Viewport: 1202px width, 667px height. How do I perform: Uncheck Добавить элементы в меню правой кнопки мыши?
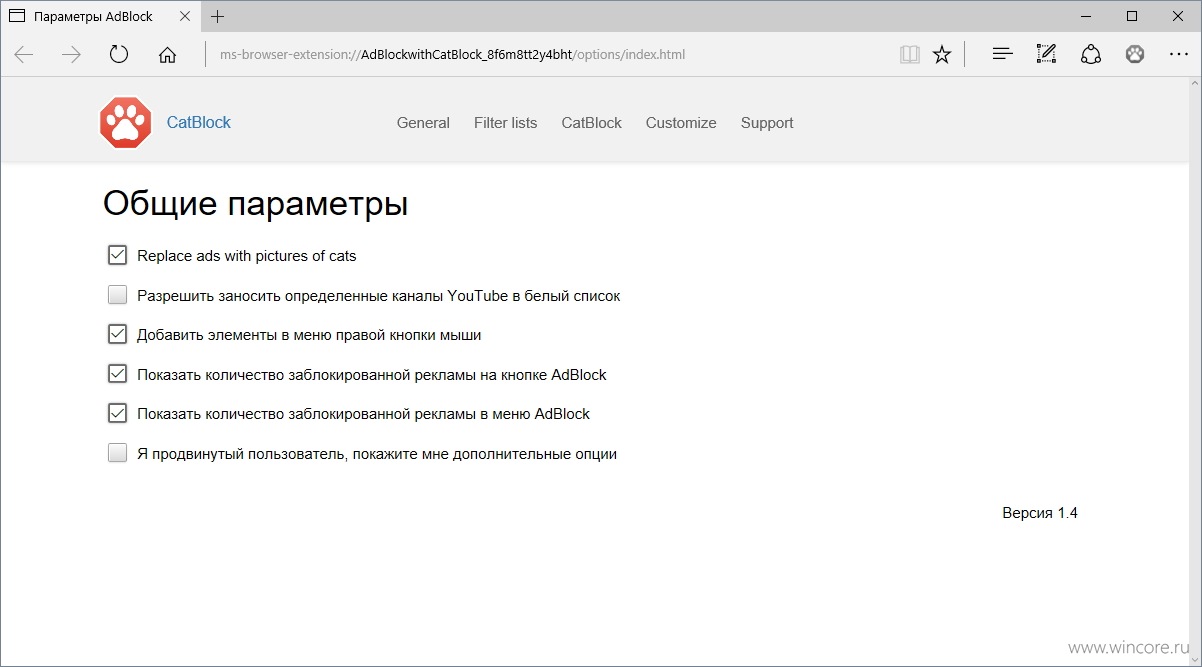click(x=118, y=335)
